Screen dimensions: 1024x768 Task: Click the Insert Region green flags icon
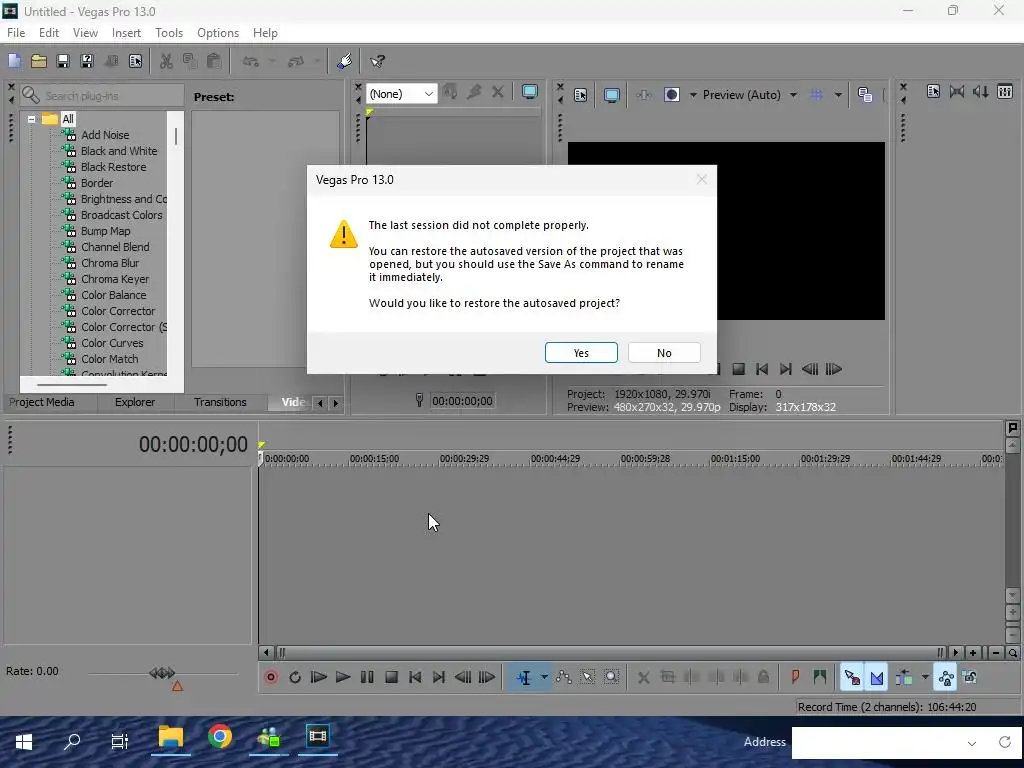820,677
